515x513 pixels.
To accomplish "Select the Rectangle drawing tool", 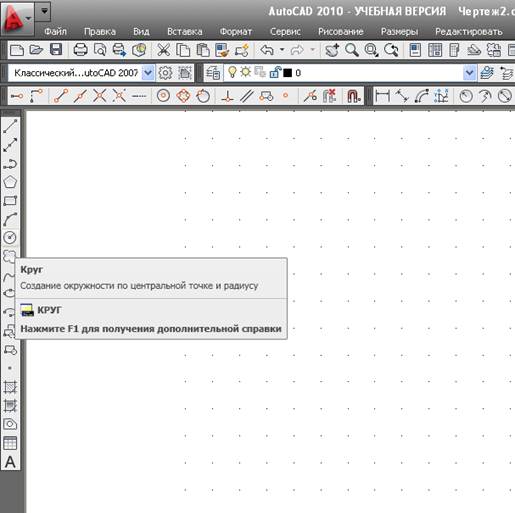I will [x=10, y=201].
